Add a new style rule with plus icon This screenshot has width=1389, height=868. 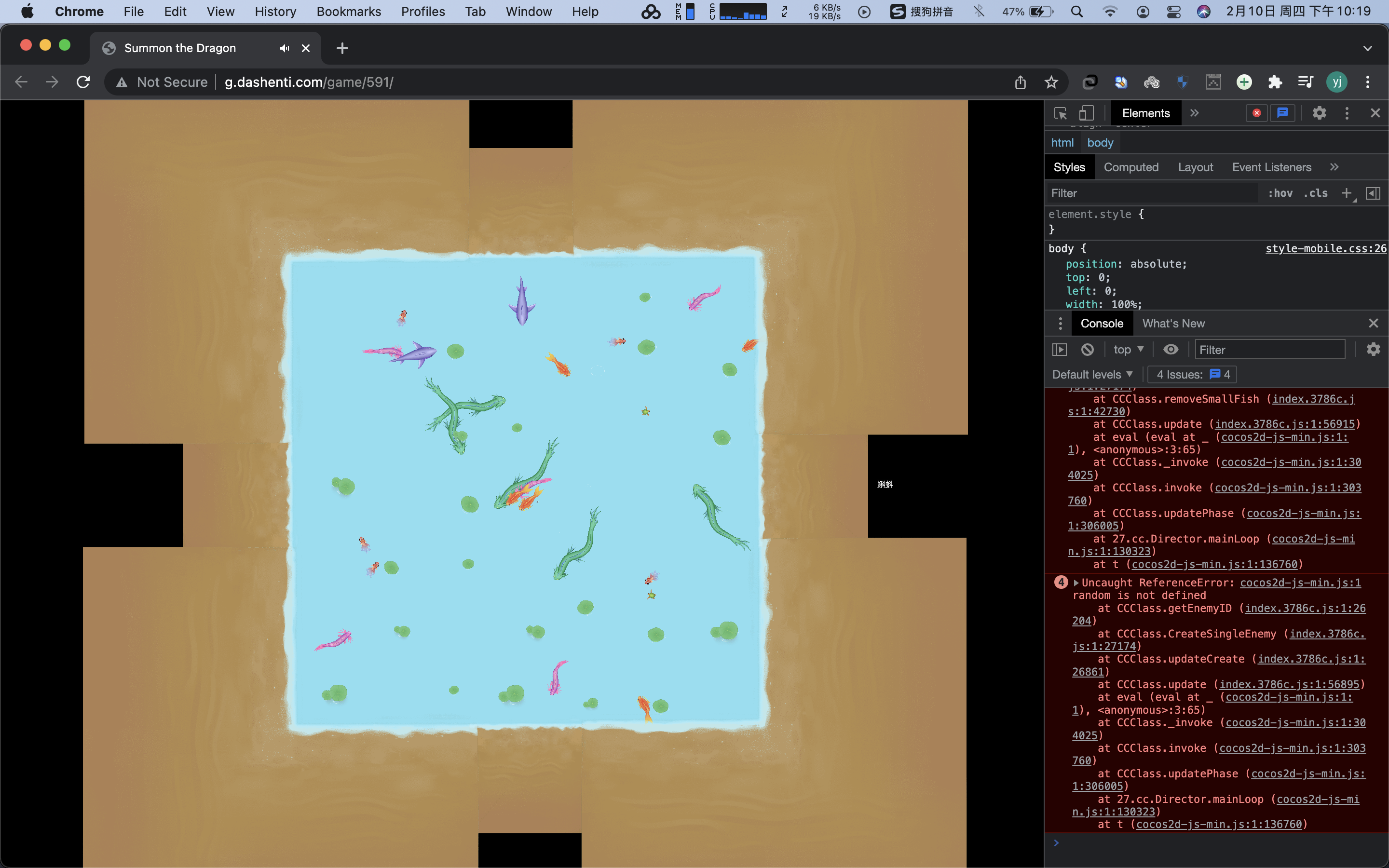pyautogui.click(x=1347, y=193)
